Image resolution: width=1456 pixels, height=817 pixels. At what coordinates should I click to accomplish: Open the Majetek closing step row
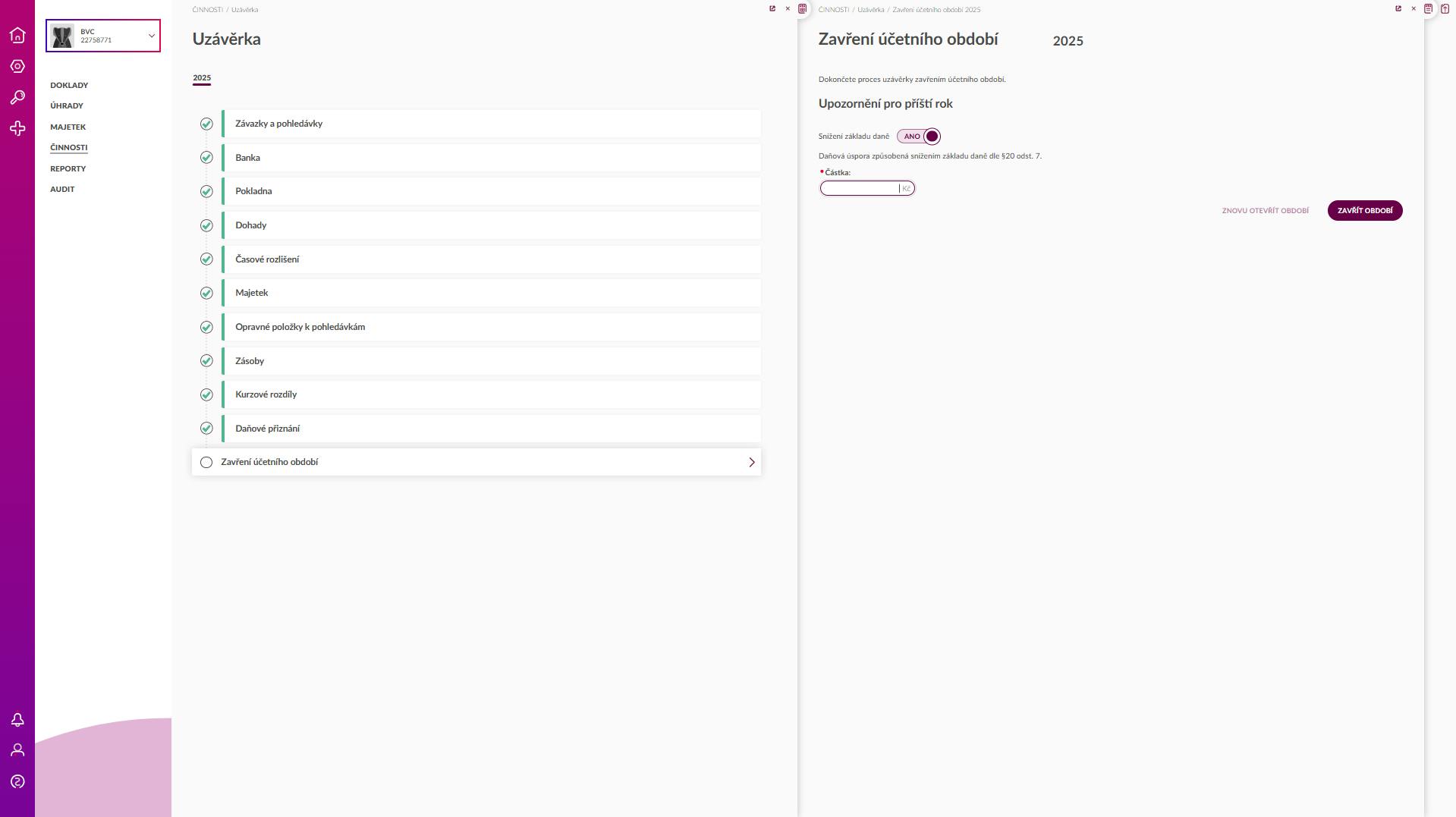click(x=492, y=293)
